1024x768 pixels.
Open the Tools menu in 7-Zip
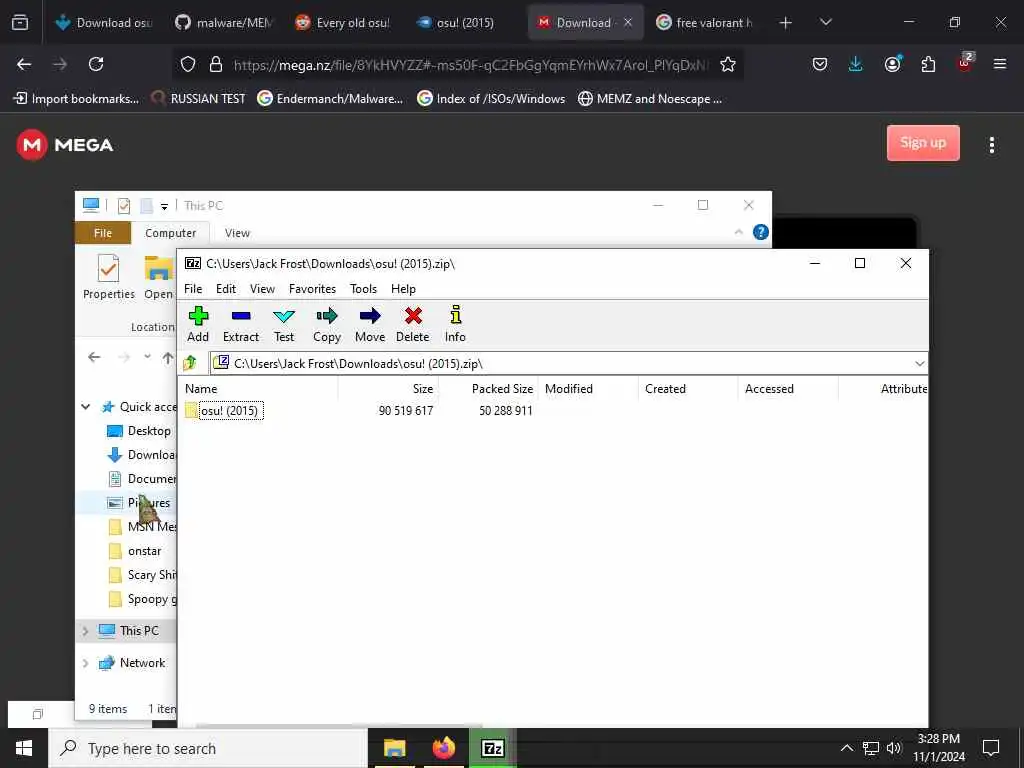(363, 289)
